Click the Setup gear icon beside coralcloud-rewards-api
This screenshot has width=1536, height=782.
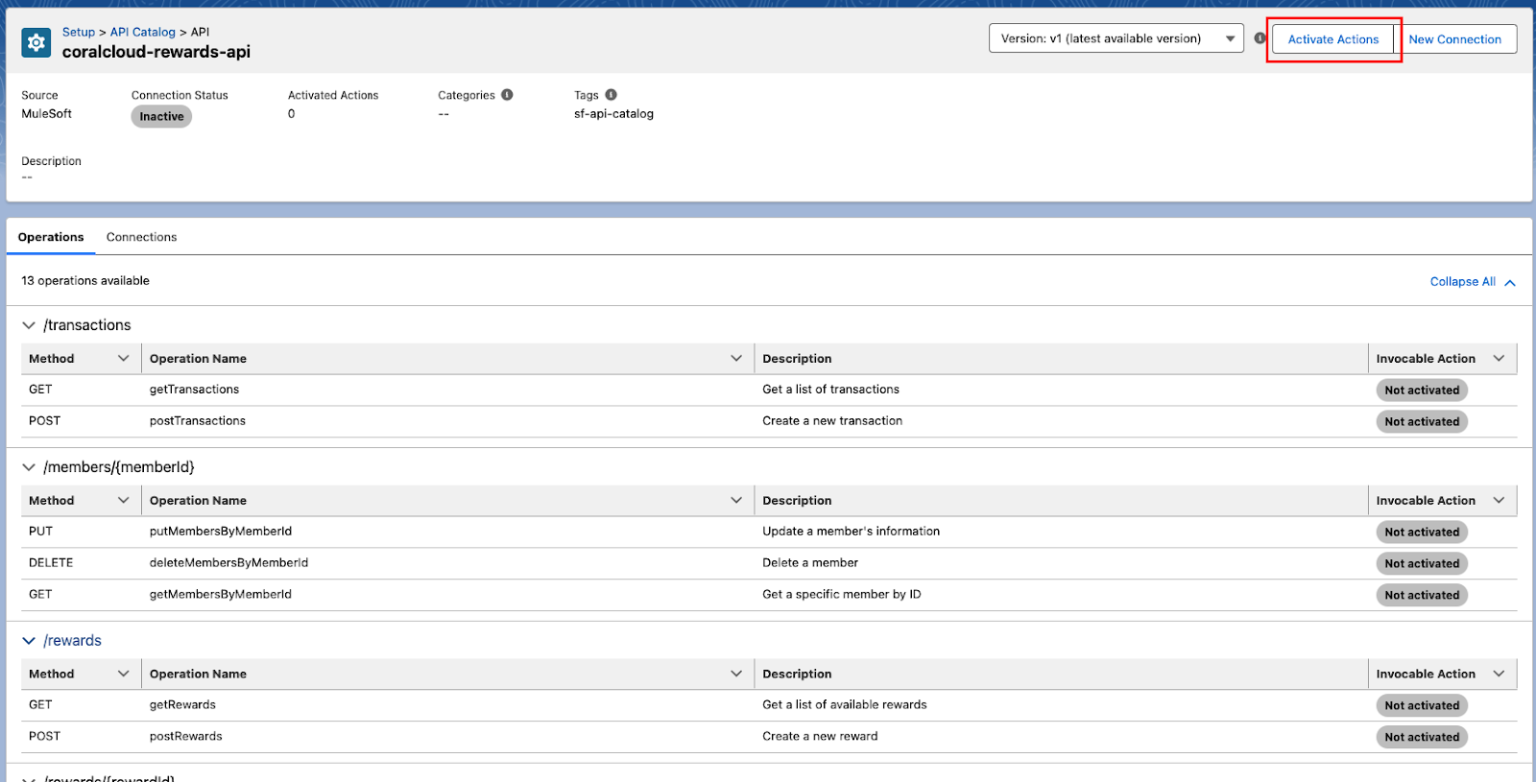coord(35,40)
